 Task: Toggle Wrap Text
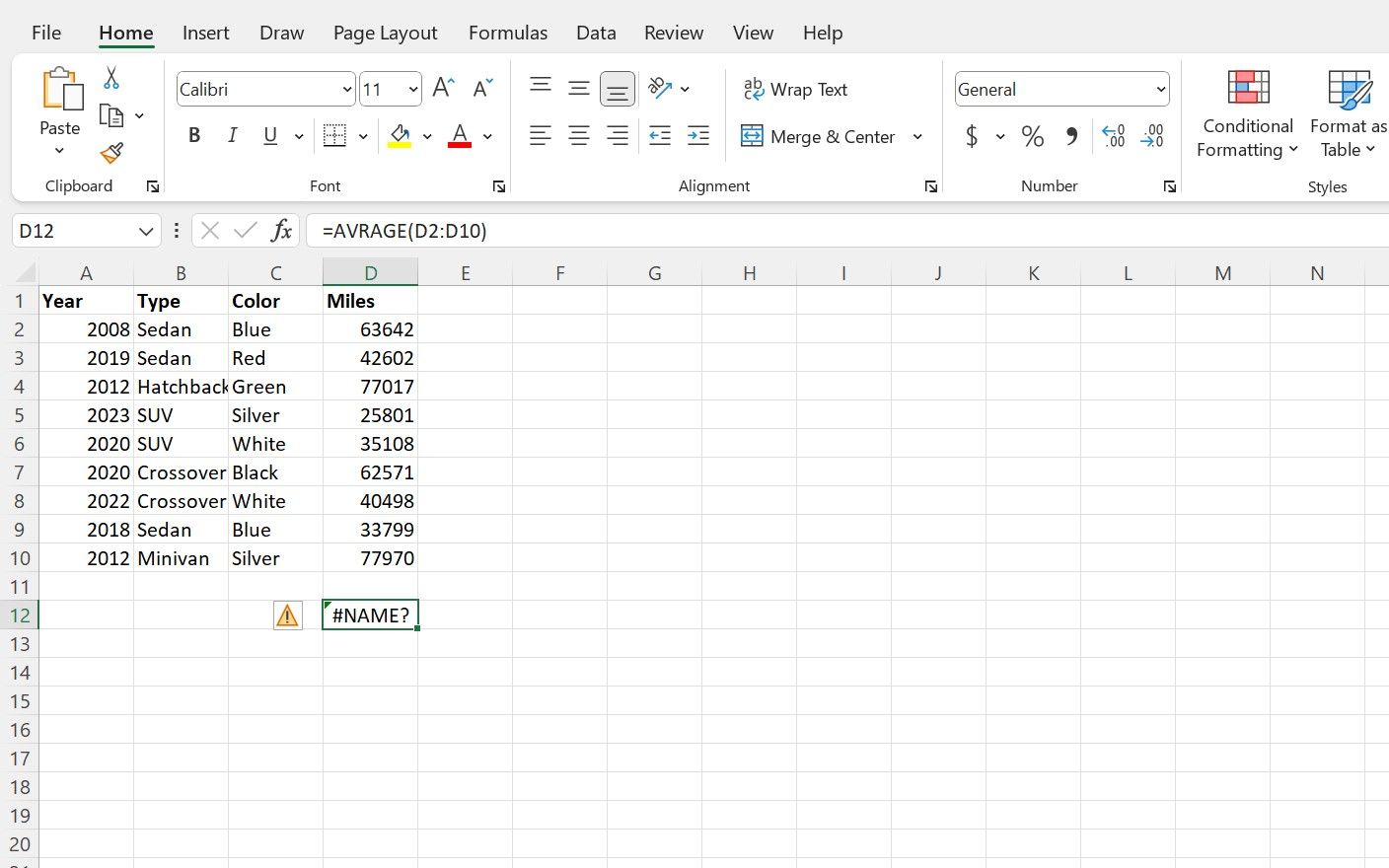(x=795, y=89)
